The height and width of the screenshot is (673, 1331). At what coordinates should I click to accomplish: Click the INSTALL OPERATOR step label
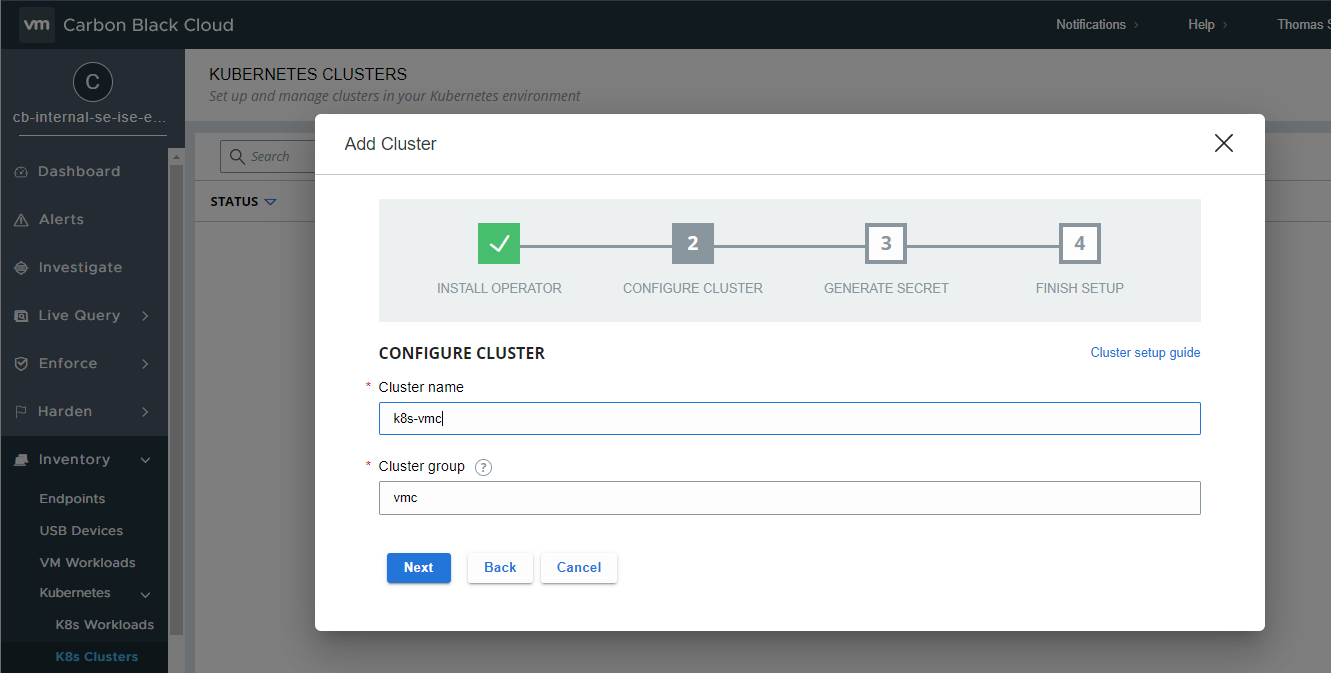point(499,288)
